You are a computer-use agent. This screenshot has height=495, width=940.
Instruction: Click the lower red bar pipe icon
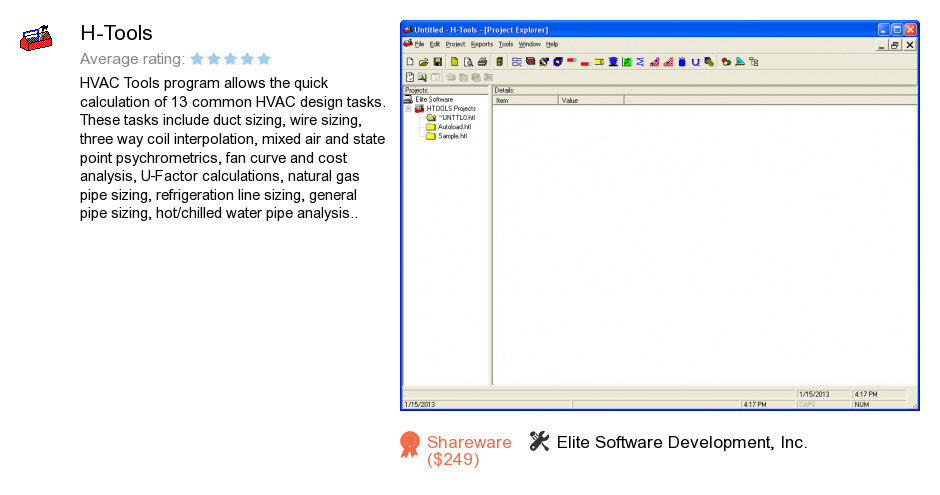coord(586,64)
